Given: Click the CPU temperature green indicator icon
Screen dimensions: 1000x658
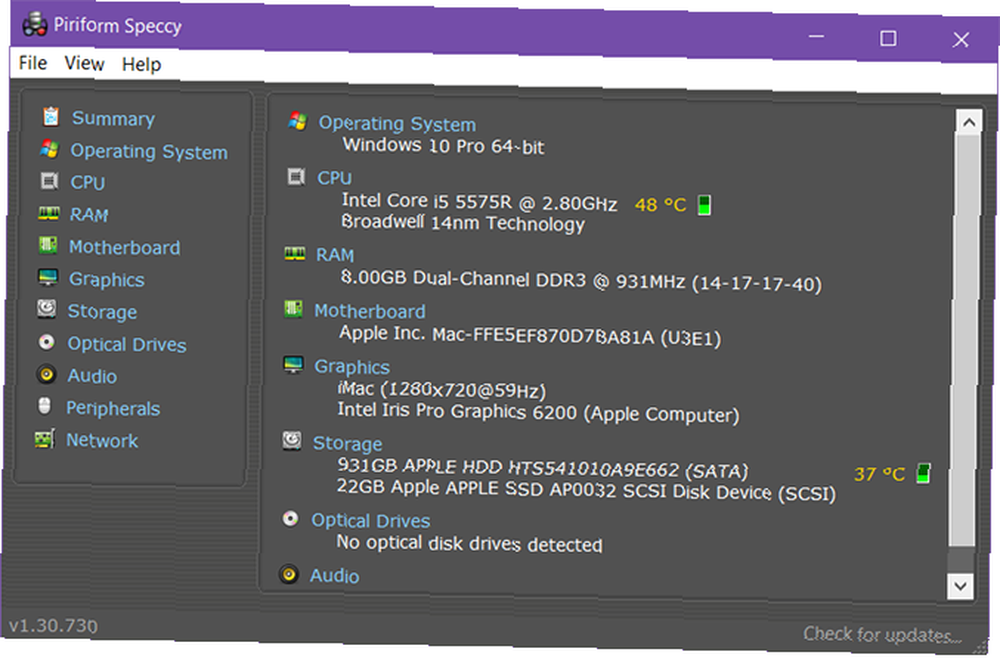Looking at the screenshot, I should point(704,205).
